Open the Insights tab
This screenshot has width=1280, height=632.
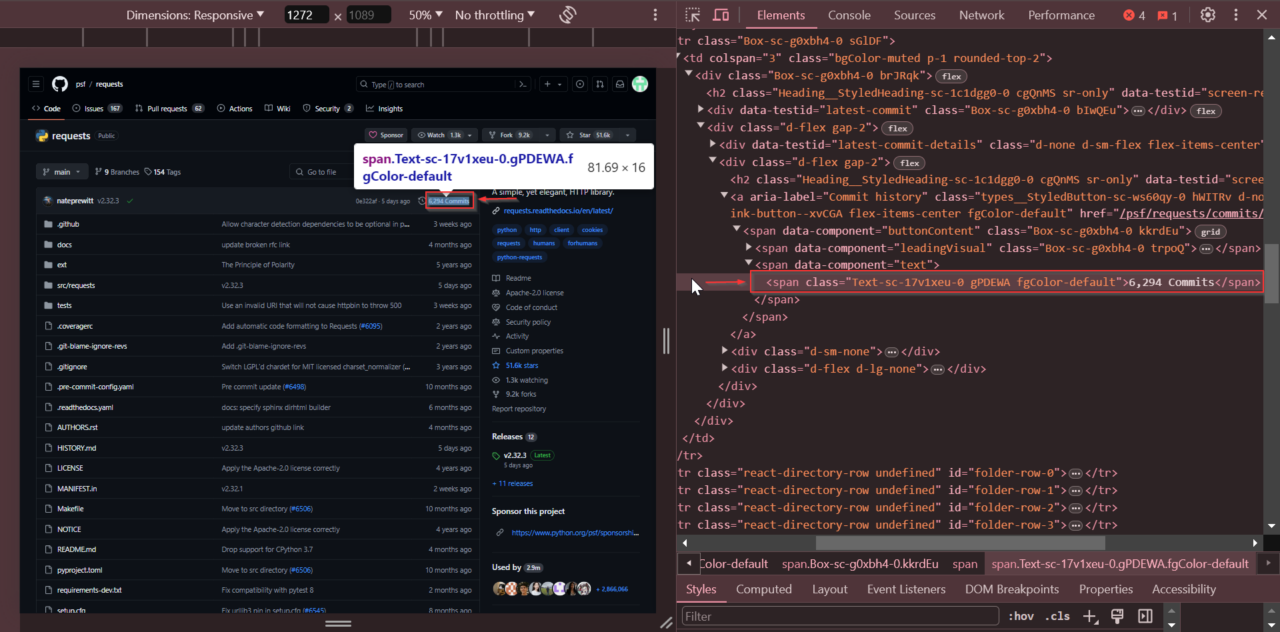[x=385, y=108]
